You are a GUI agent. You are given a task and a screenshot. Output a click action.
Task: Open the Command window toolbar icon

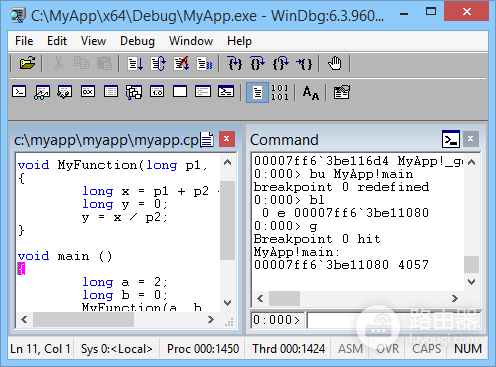pos(19,91)
